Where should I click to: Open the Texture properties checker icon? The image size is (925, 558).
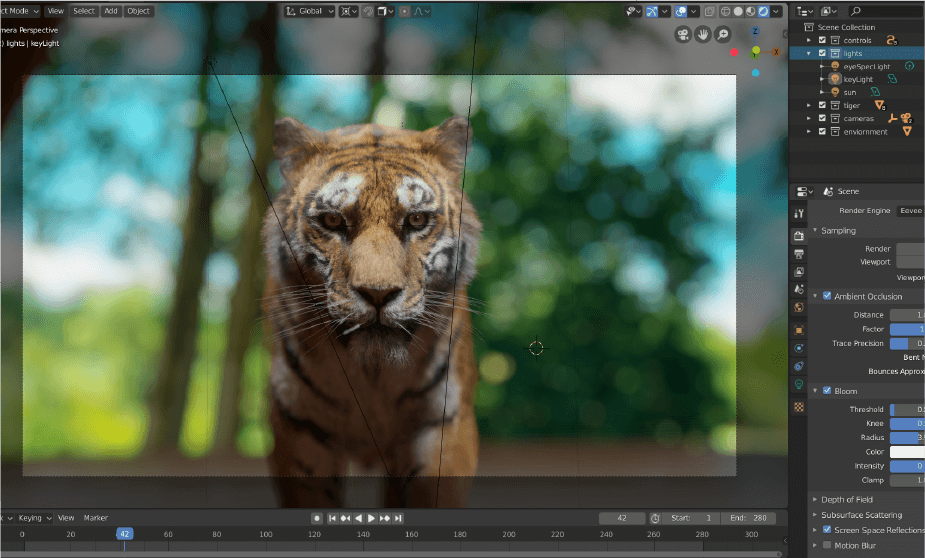(x=799, y=407)
